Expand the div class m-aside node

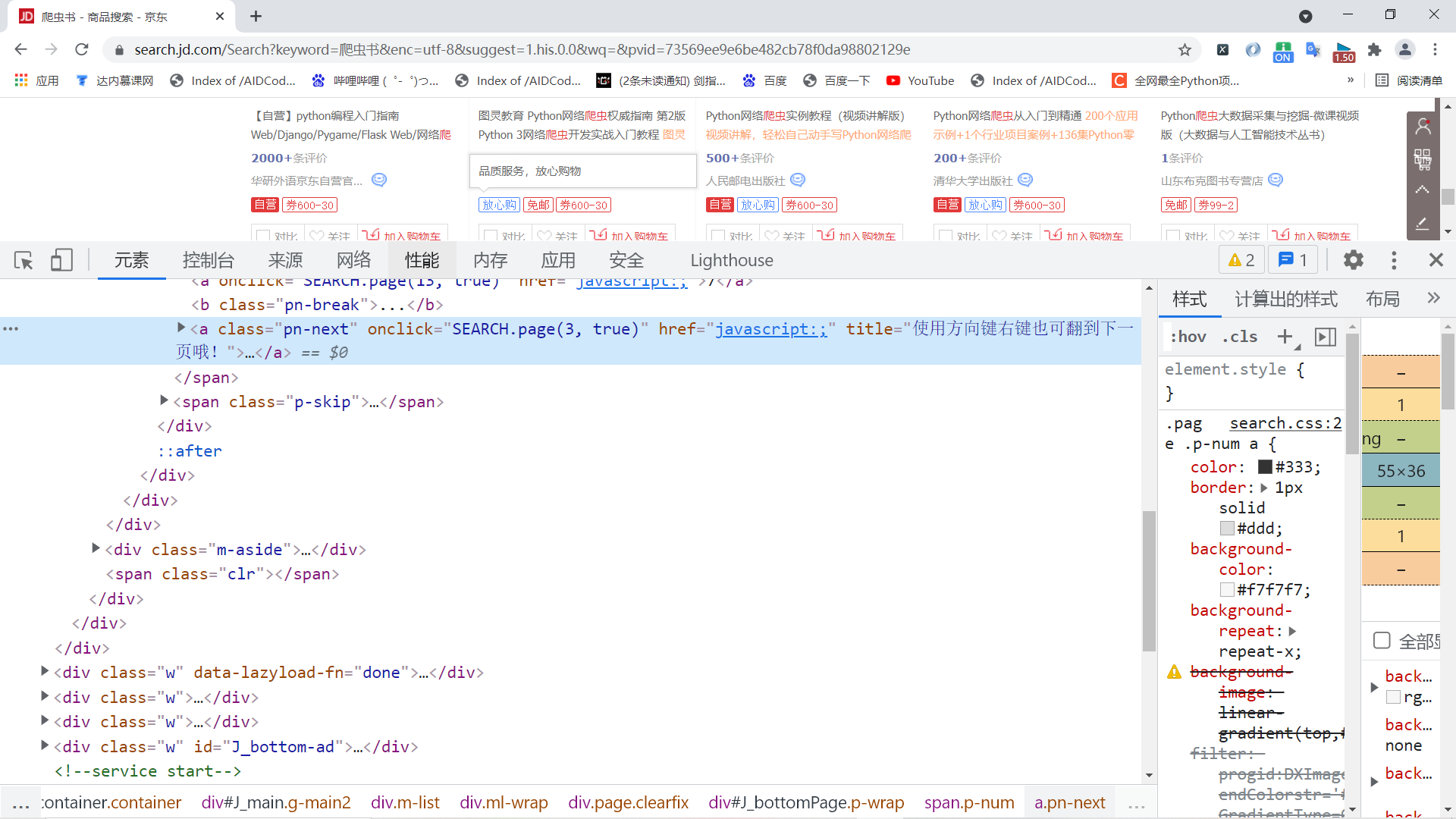pos(96,548)
